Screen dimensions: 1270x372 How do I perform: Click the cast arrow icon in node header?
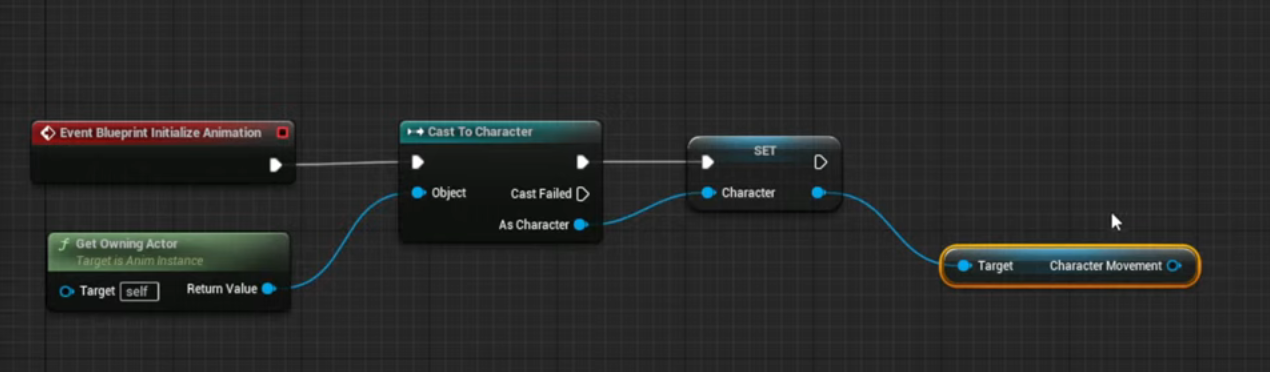415,132
